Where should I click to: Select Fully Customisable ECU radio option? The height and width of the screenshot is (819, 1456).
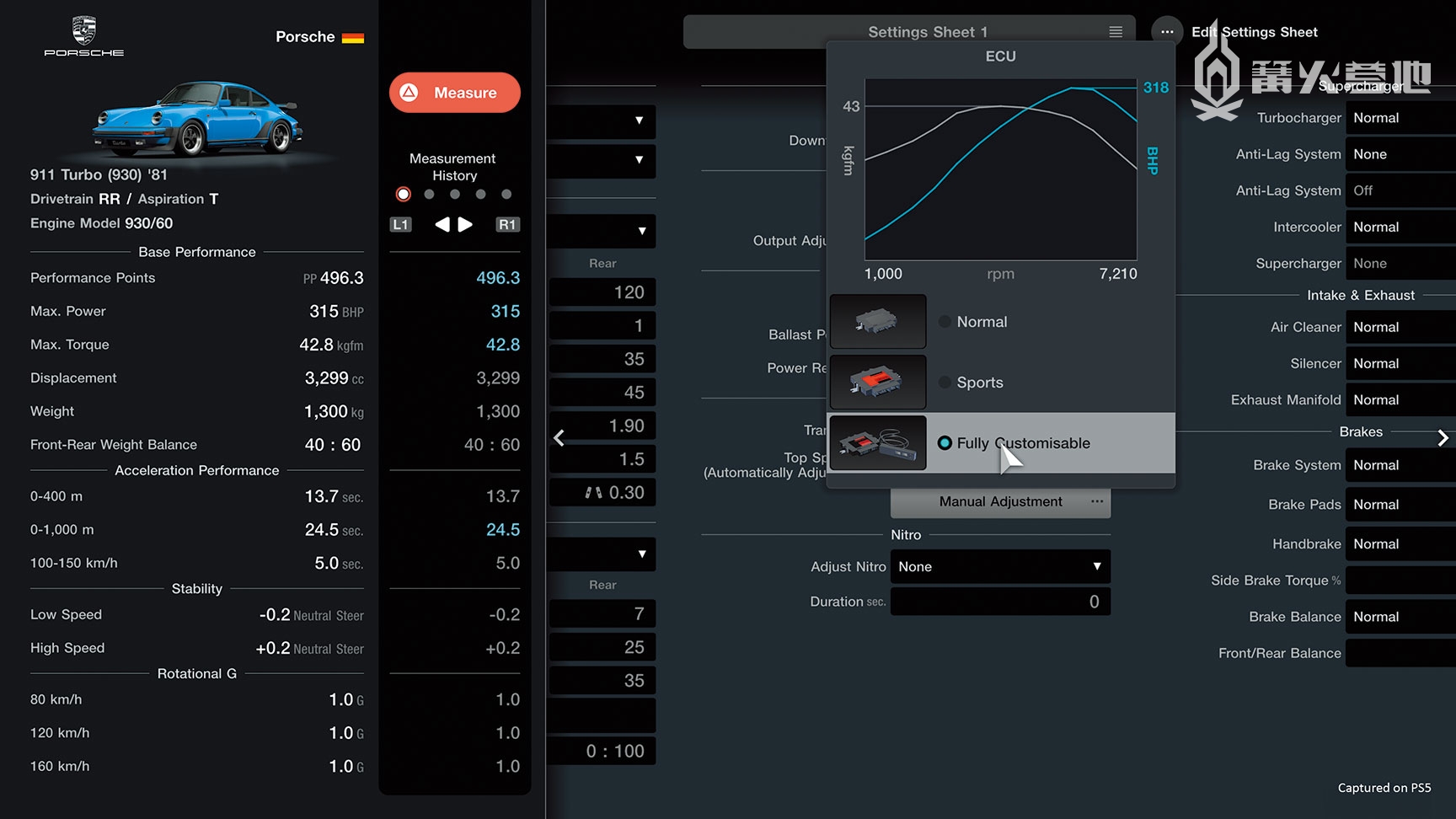pos(945,443)
